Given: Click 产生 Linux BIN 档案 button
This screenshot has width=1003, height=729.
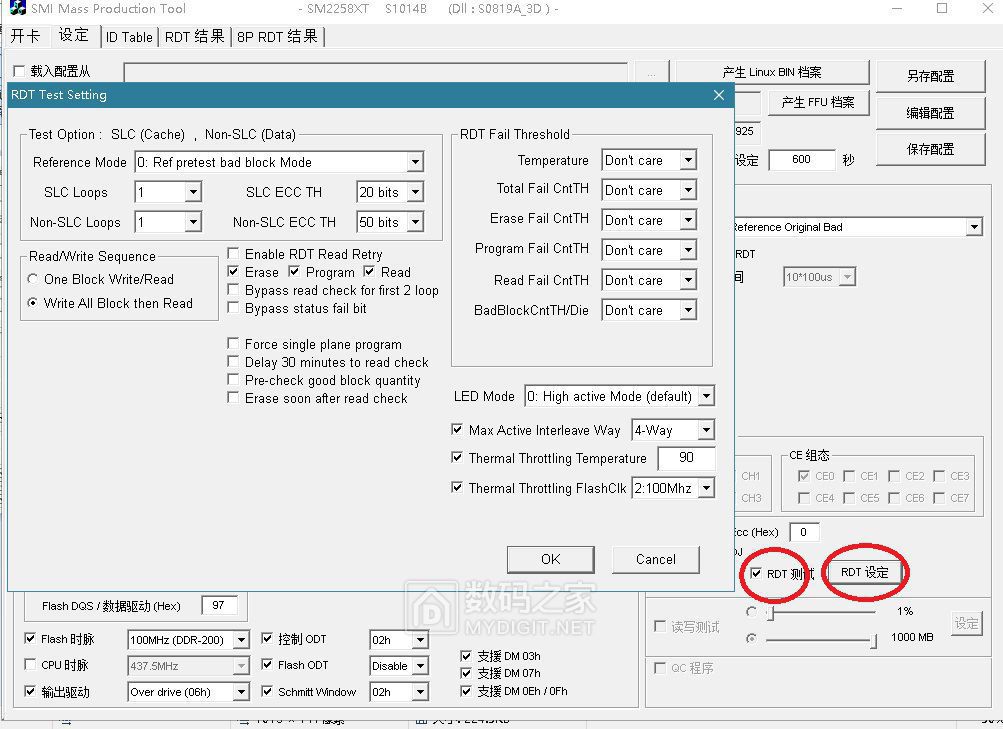Looking at the screenshot, I should point(772,72).
